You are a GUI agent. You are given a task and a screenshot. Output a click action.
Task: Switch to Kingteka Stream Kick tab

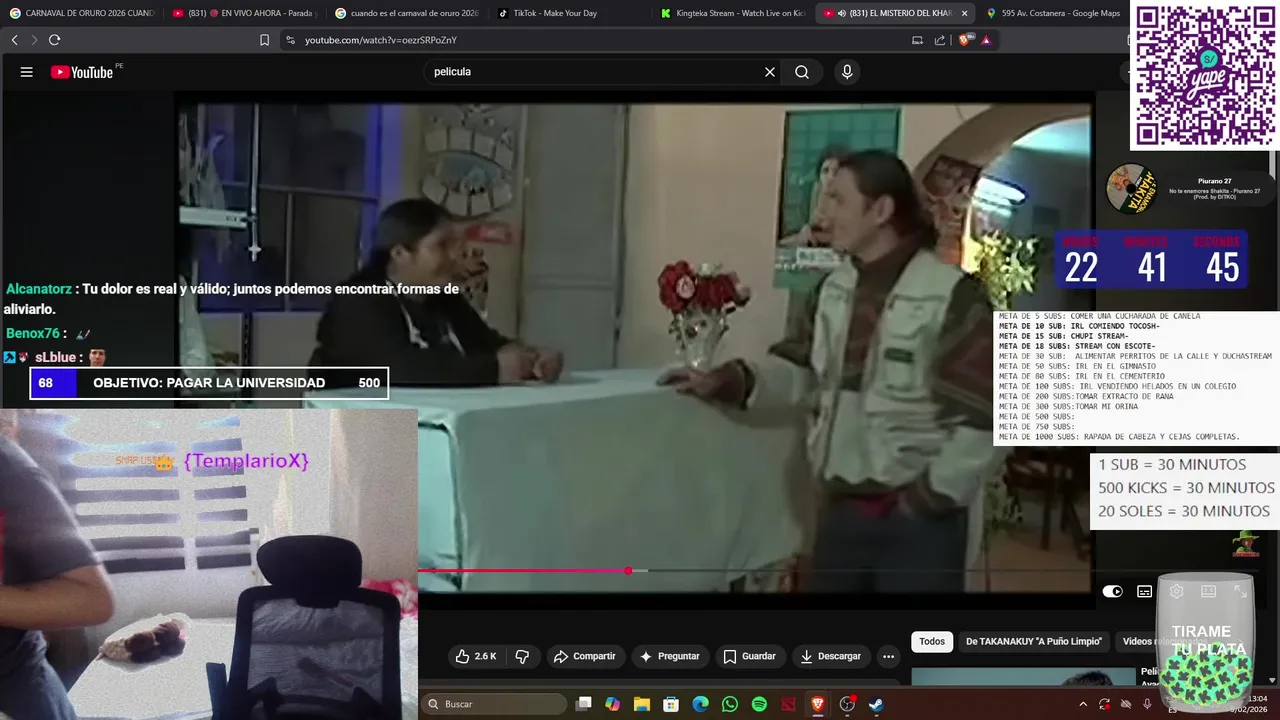click(x=731, y=13)
